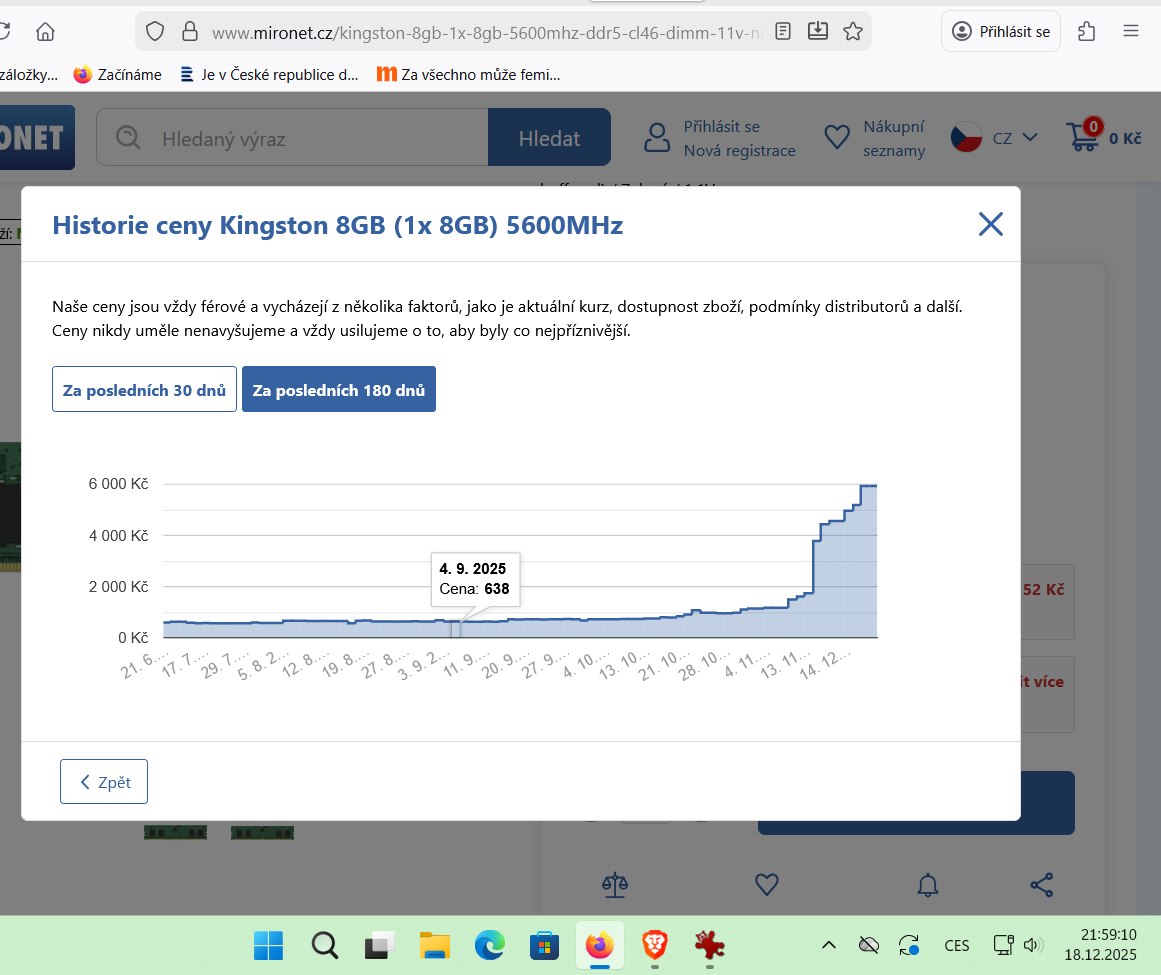
Task: Close the price history dialog
Action: 990,224
